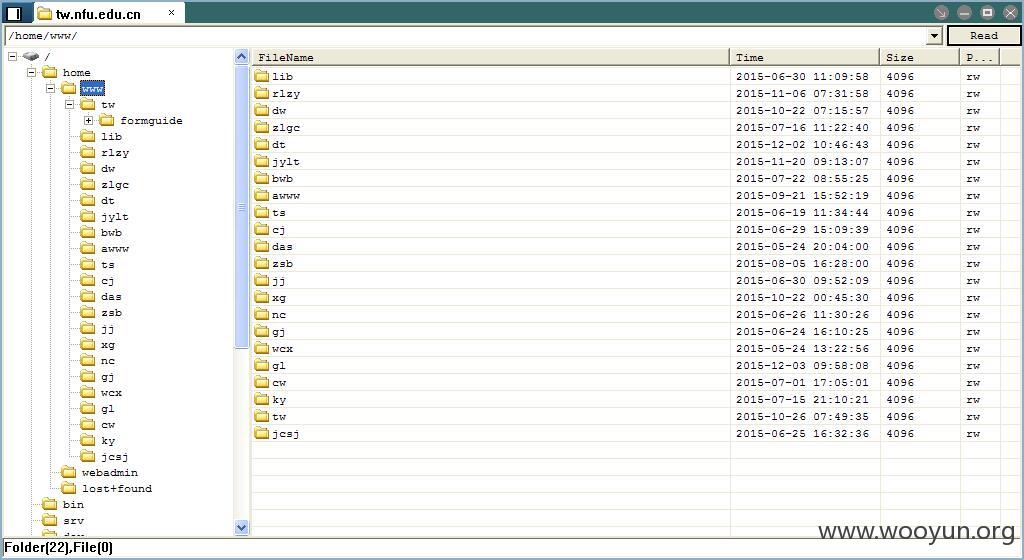This screenshot has height=560, width=1024.
Task: Click the lib folder icon in file list
Action: click(x=262, y=76)
